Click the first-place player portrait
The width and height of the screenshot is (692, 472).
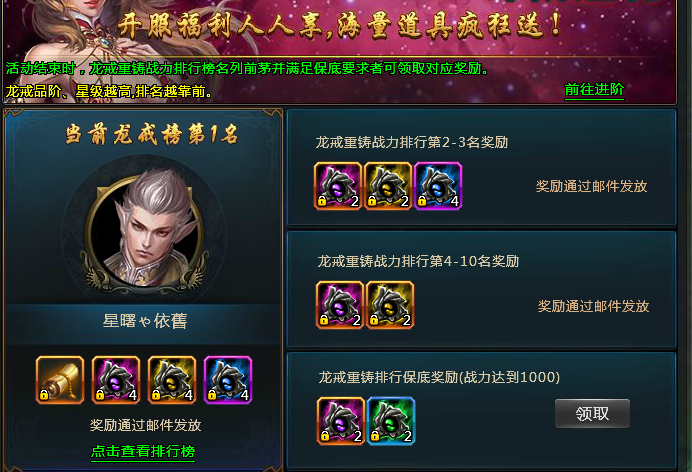(144, 229)
